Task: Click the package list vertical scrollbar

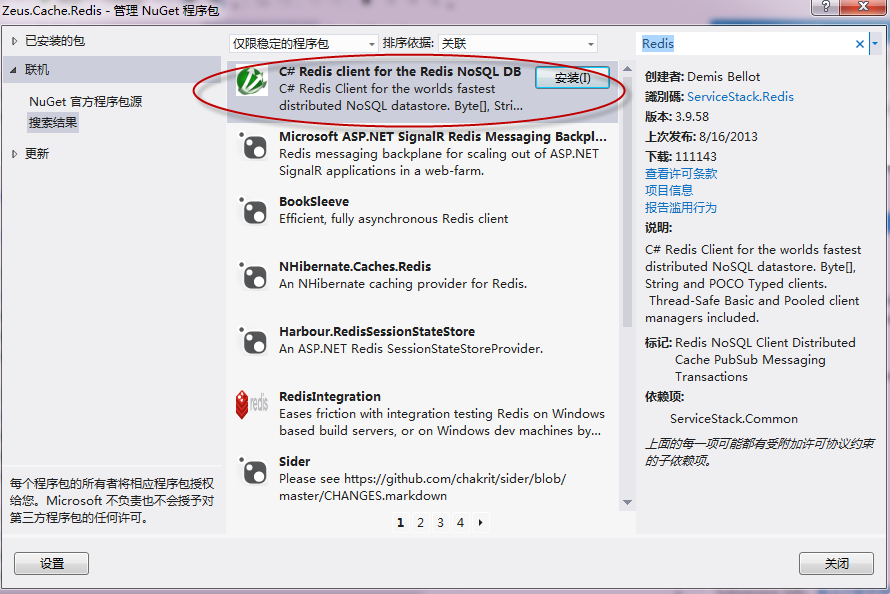Action: coord(627,200)
